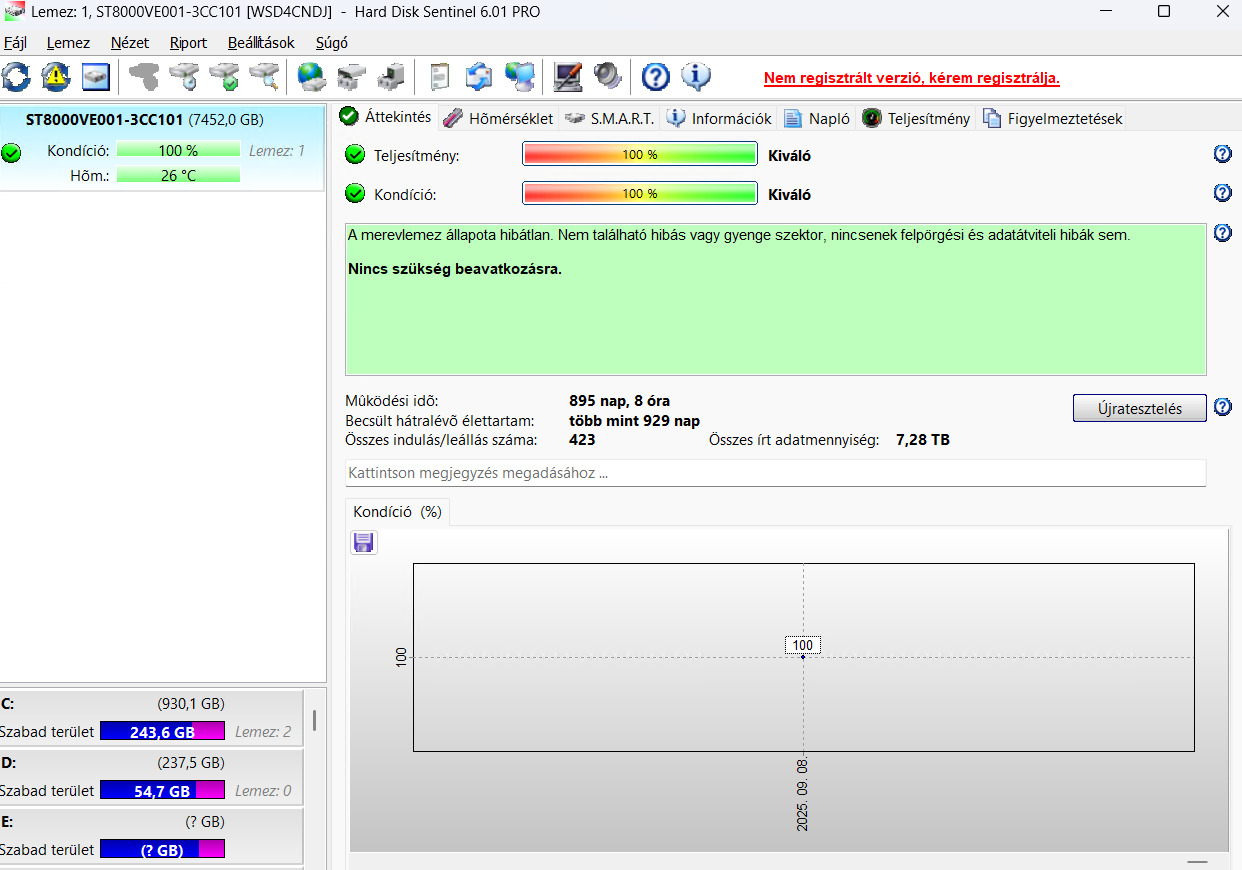1242x870 pixels.
Task: Click the Újratesztelés button
Action: [1139, 408]
